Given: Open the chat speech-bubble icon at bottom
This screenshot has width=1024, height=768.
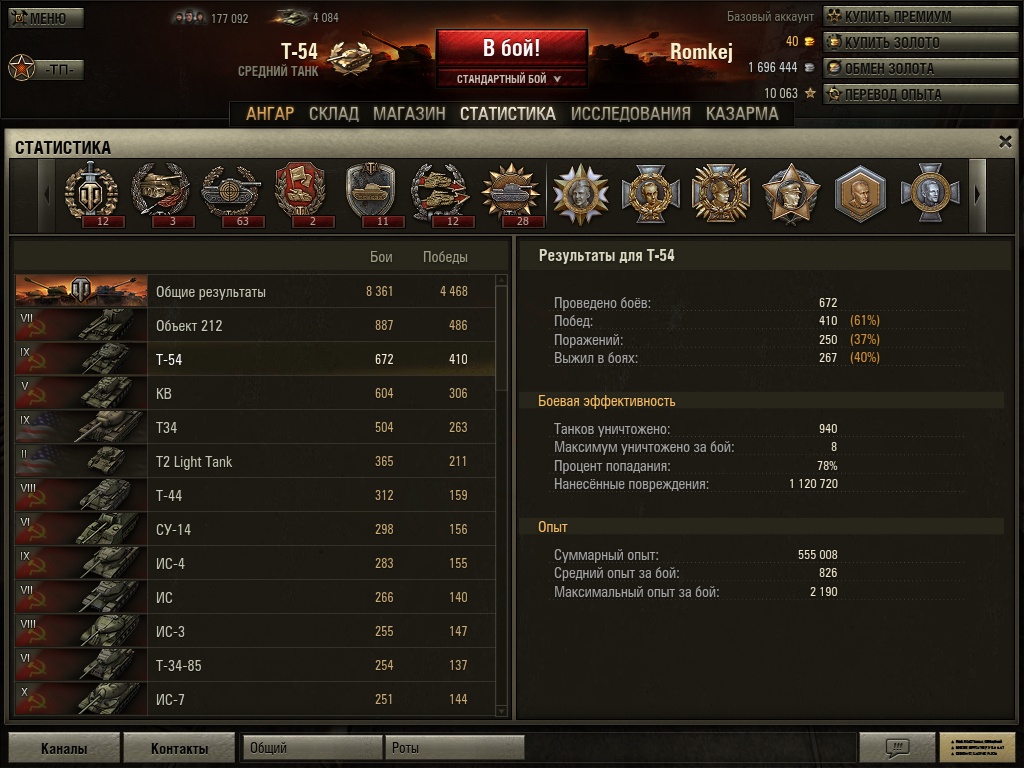Looking at the screenshot, I should tap(897, 746).
